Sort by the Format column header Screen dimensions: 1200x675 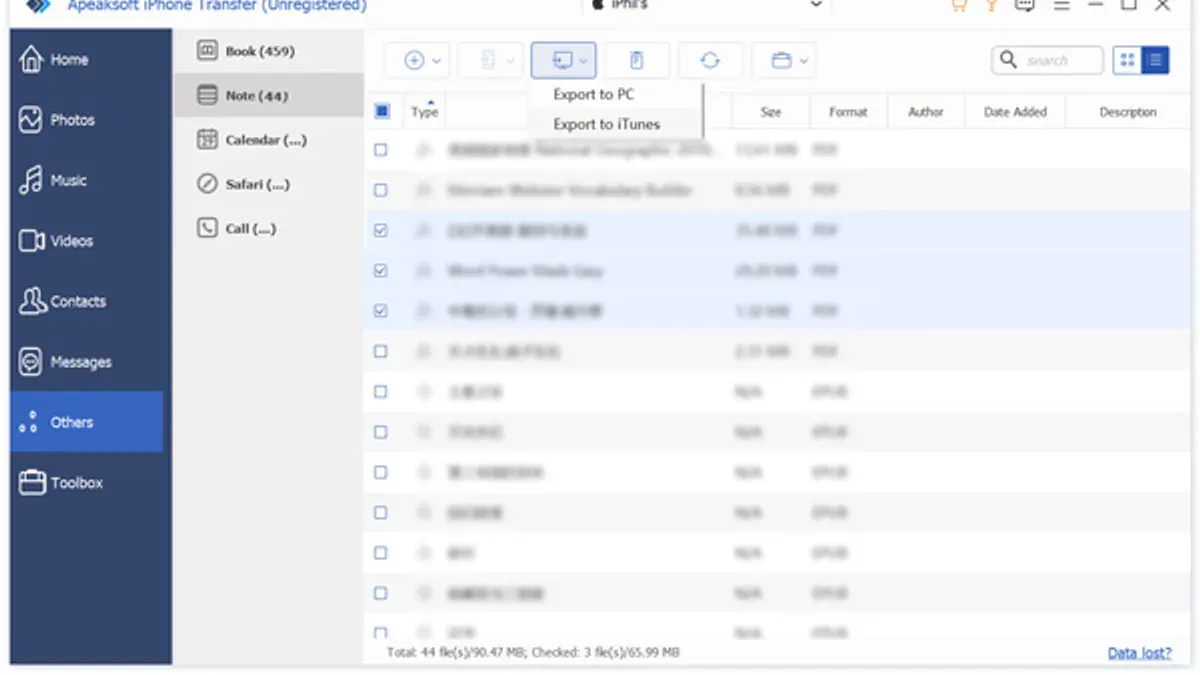(848, 112)
